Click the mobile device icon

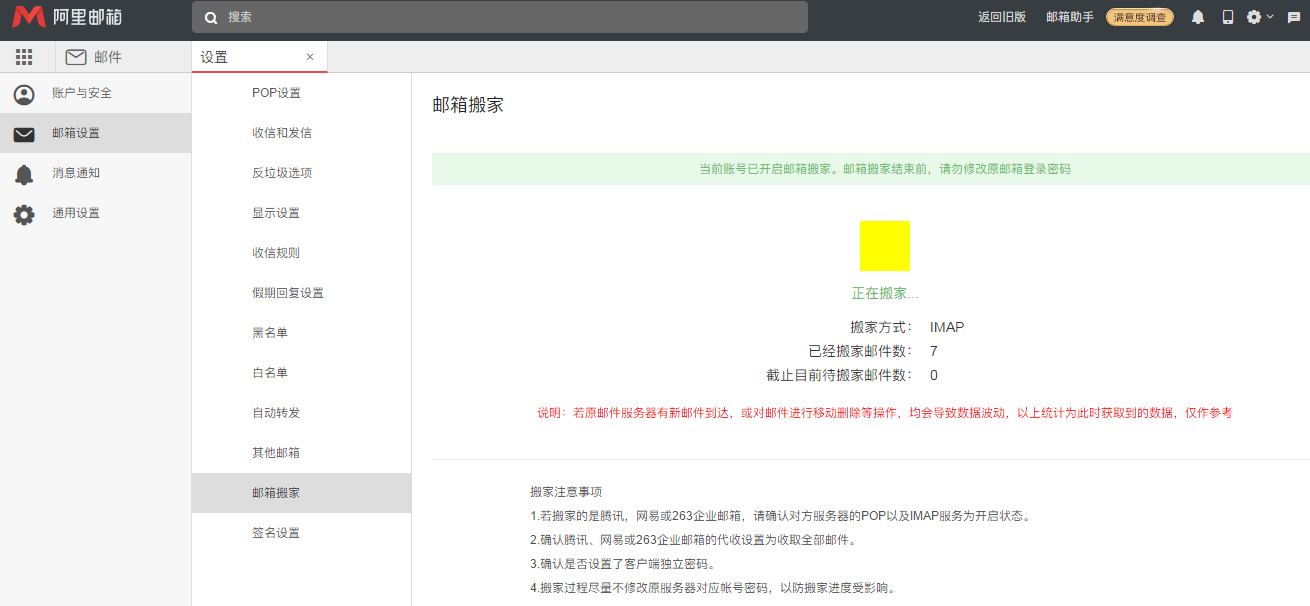point(1228,17)
